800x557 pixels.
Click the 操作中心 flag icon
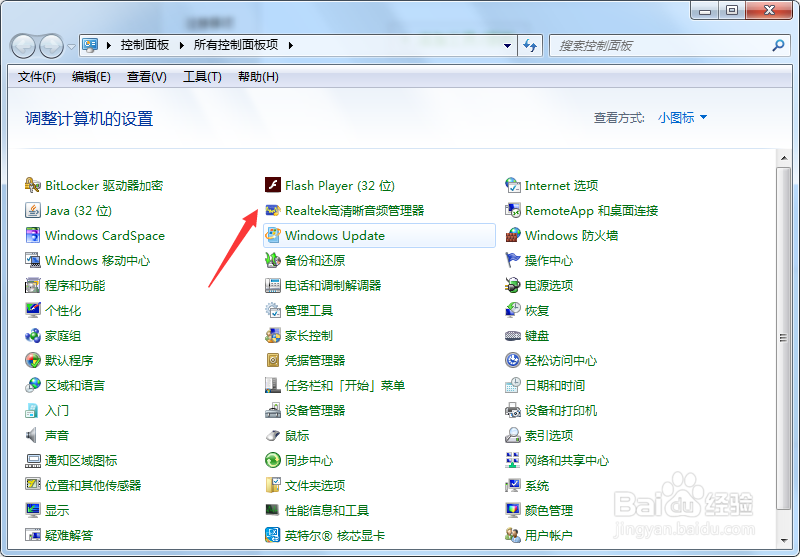(x=513, y=260)
